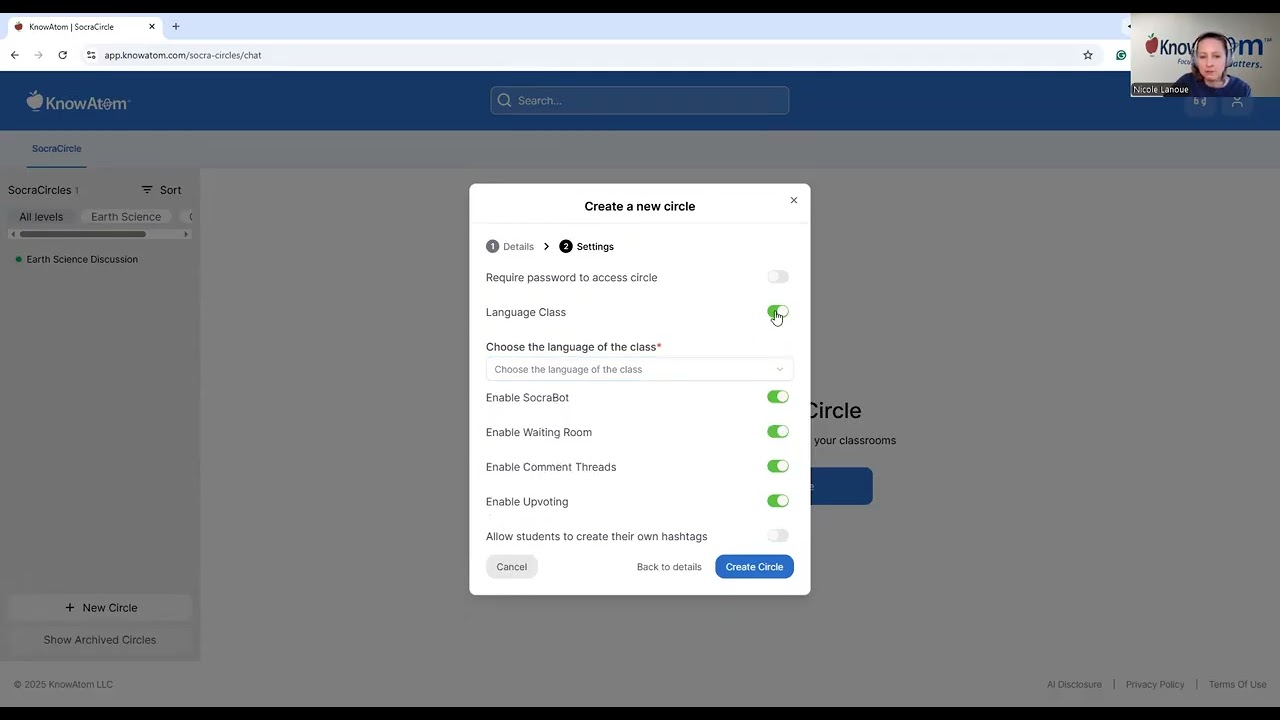Click the SocraCircles count label

[x=43, y=190]
